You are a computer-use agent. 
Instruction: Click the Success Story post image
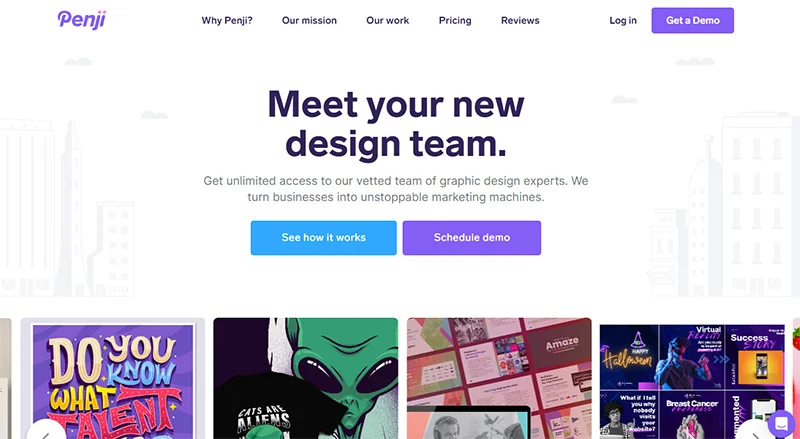[755, 357]
